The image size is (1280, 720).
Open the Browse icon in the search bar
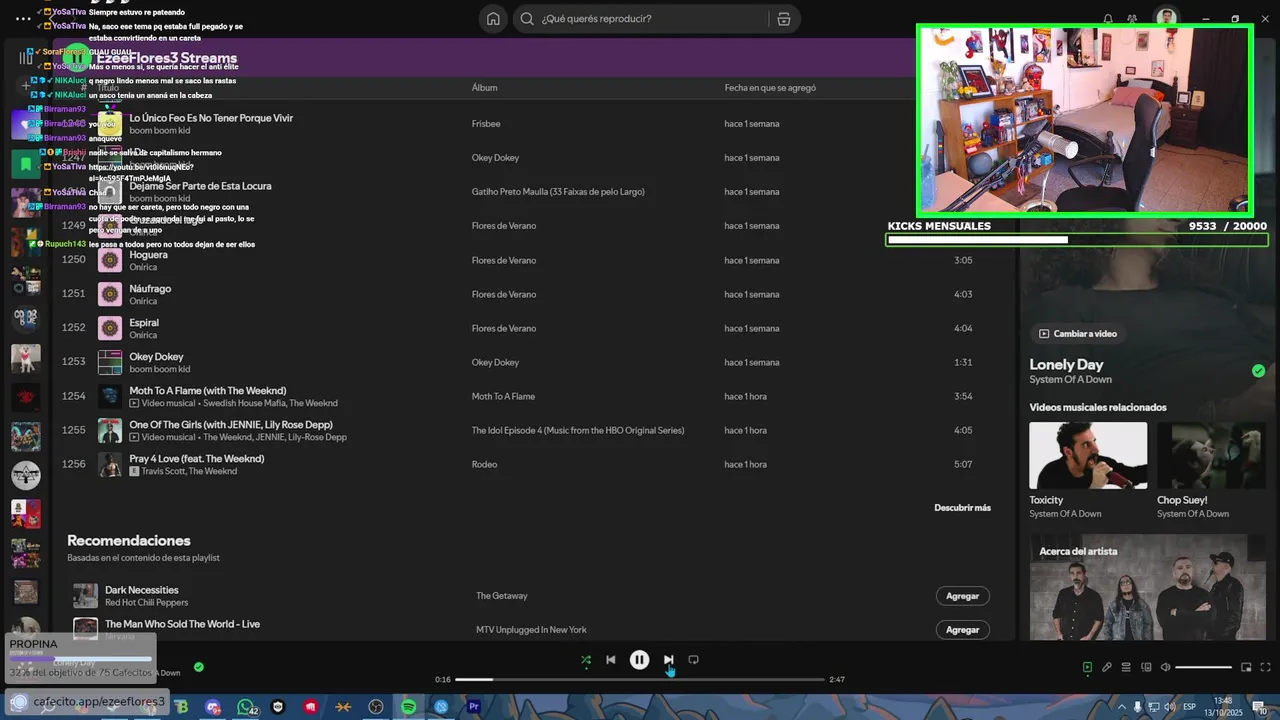click(x=783, y=19)
